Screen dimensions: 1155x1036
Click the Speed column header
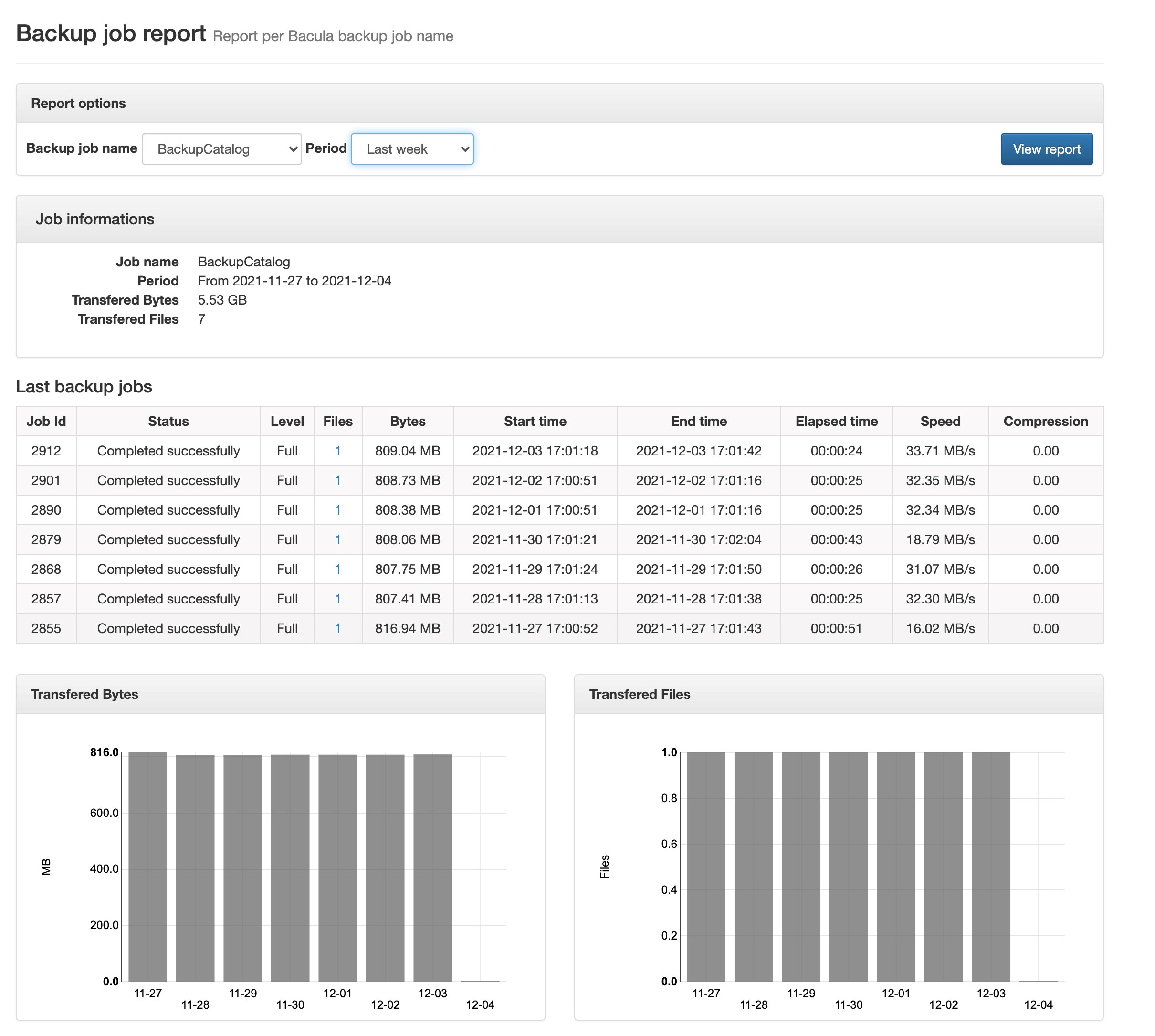[940, 421]
